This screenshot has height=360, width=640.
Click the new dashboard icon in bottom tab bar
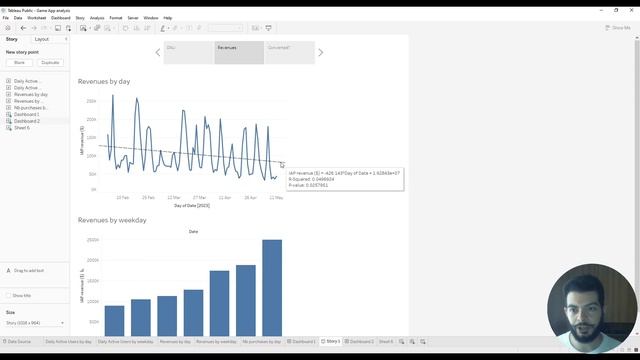(x=412, y=341)
